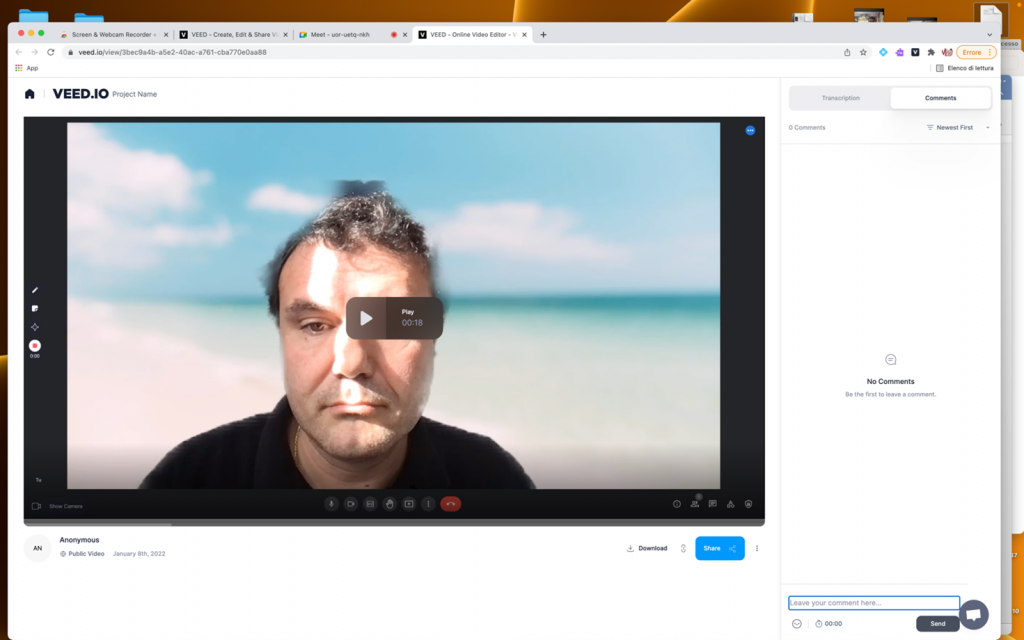1024x640 pixels.
Task: Open the emoji picker for comment
Action: (797, 624)
